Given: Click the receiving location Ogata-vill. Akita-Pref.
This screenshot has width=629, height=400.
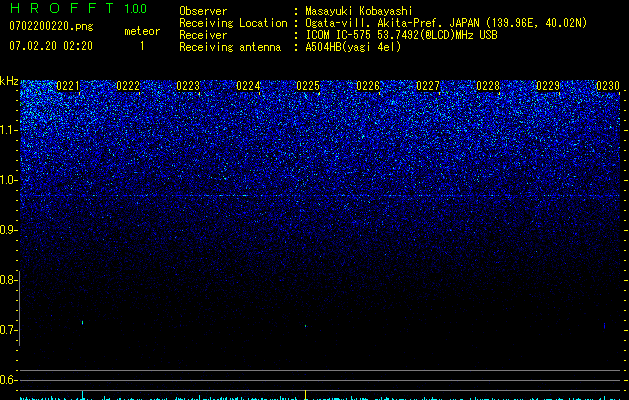Looking at the screenshot, I should 375,23.
